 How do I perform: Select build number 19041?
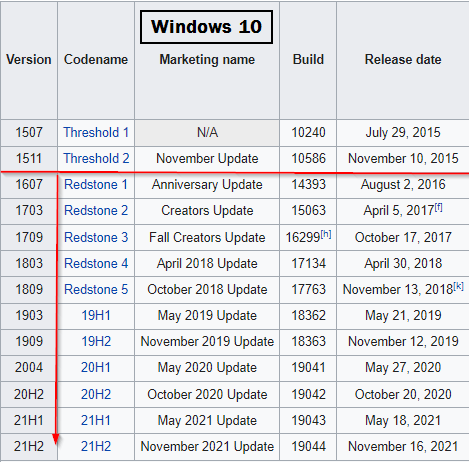(x=308, y=367)
